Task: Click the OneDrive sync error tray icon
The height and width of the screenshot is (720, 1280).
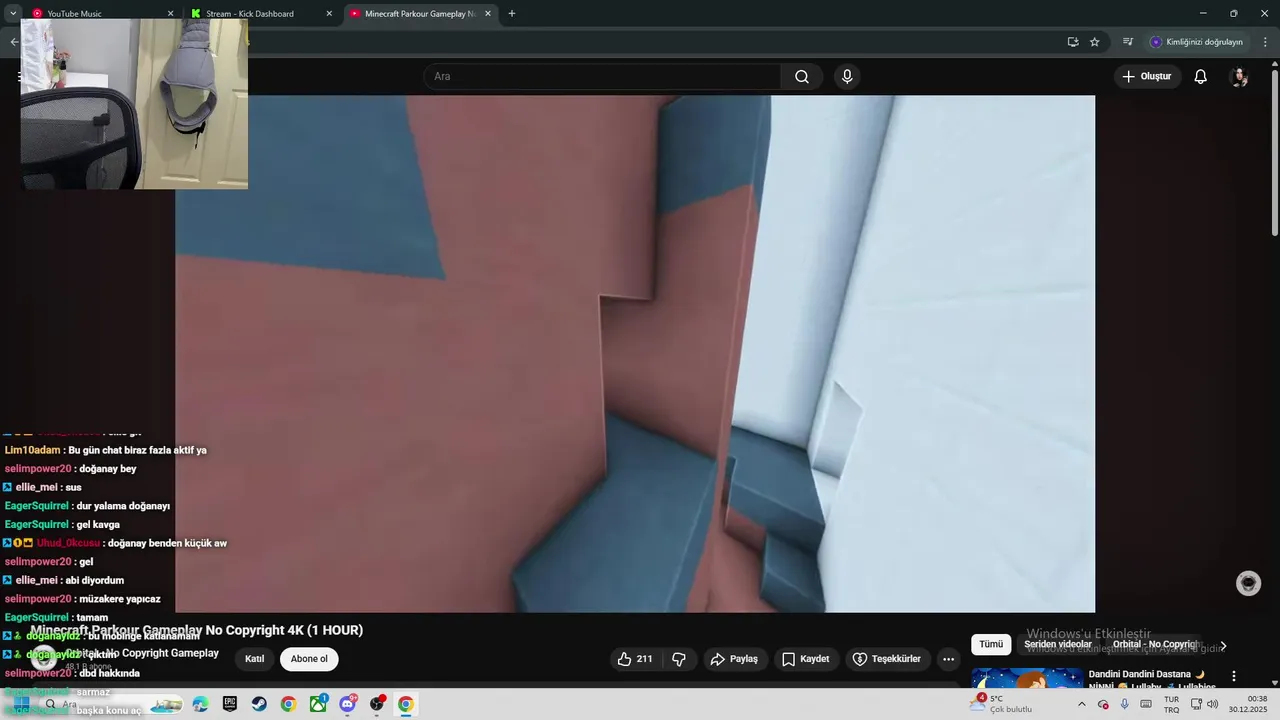Action: coord(1103,704)
